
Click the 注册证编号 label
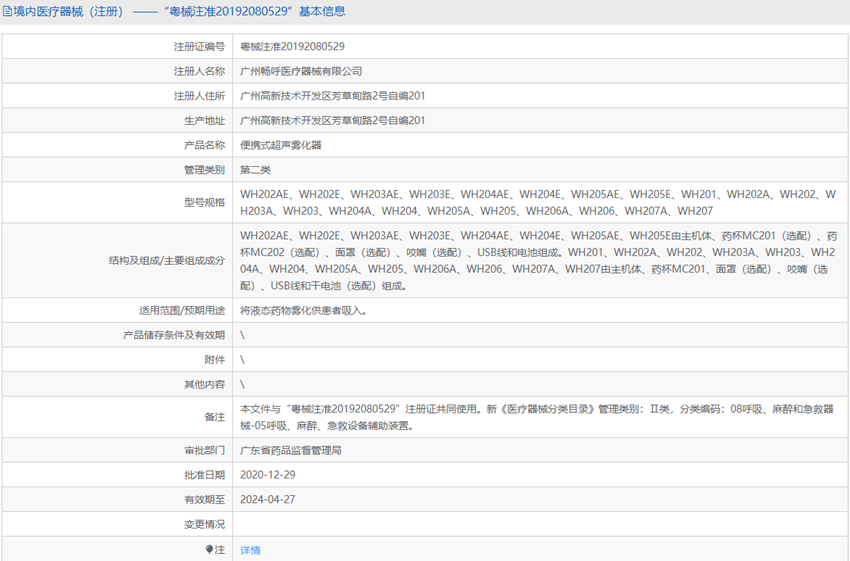coord(199,47)
